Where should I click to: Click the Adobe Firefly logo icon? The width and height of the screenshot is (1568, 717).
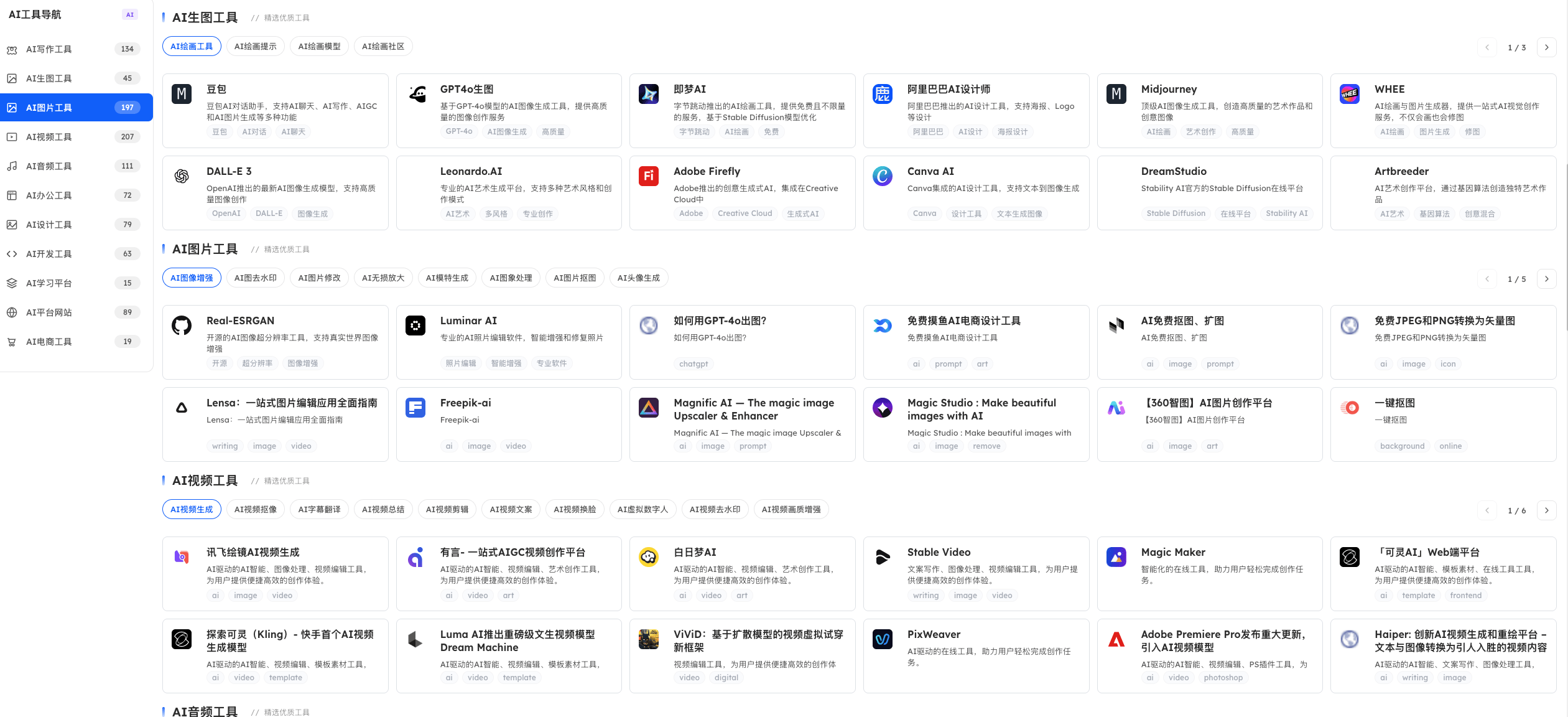tap(649, 176)
